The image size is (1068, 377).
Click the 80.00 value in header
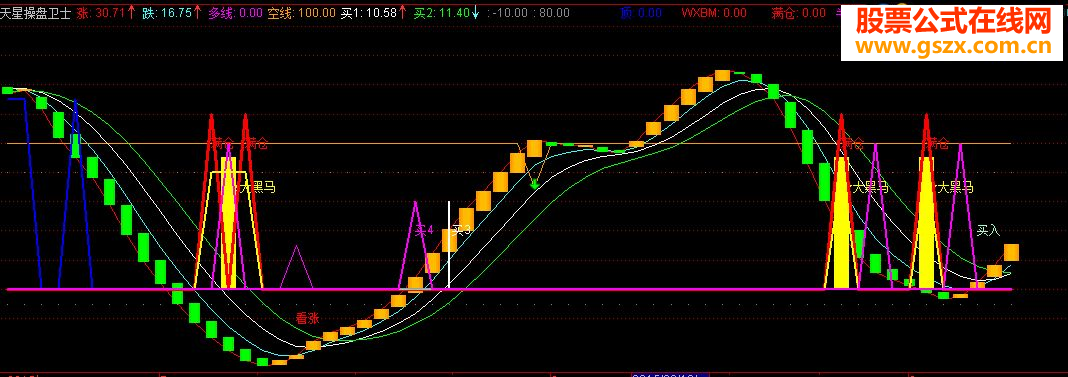pos(554,12)
